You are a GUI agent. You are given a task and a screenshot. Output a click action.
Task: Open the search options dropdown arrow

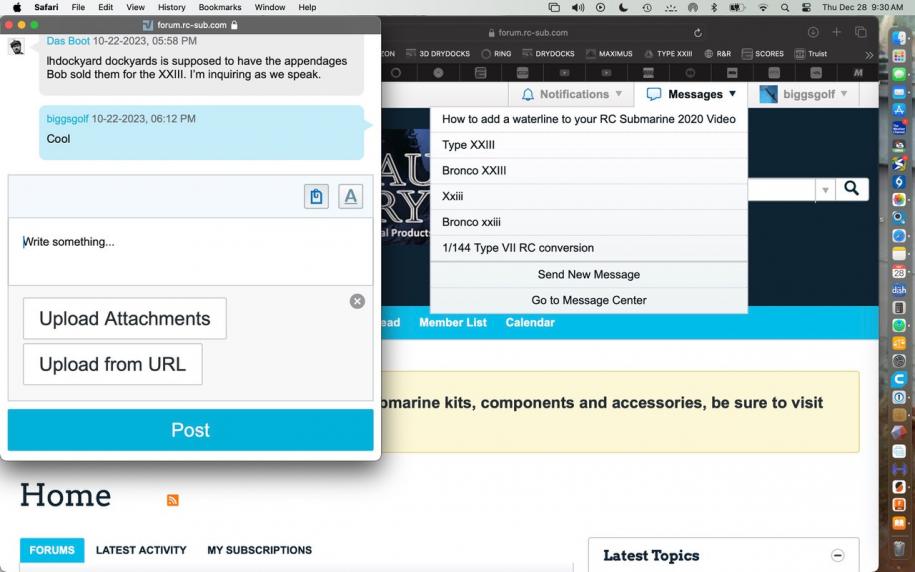(825, 189)
